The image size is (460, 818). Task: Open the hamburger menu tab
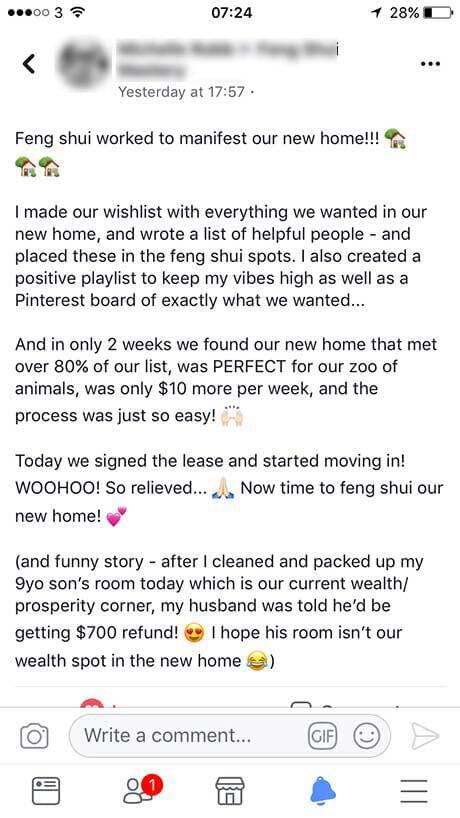click(x=414, y=791)
